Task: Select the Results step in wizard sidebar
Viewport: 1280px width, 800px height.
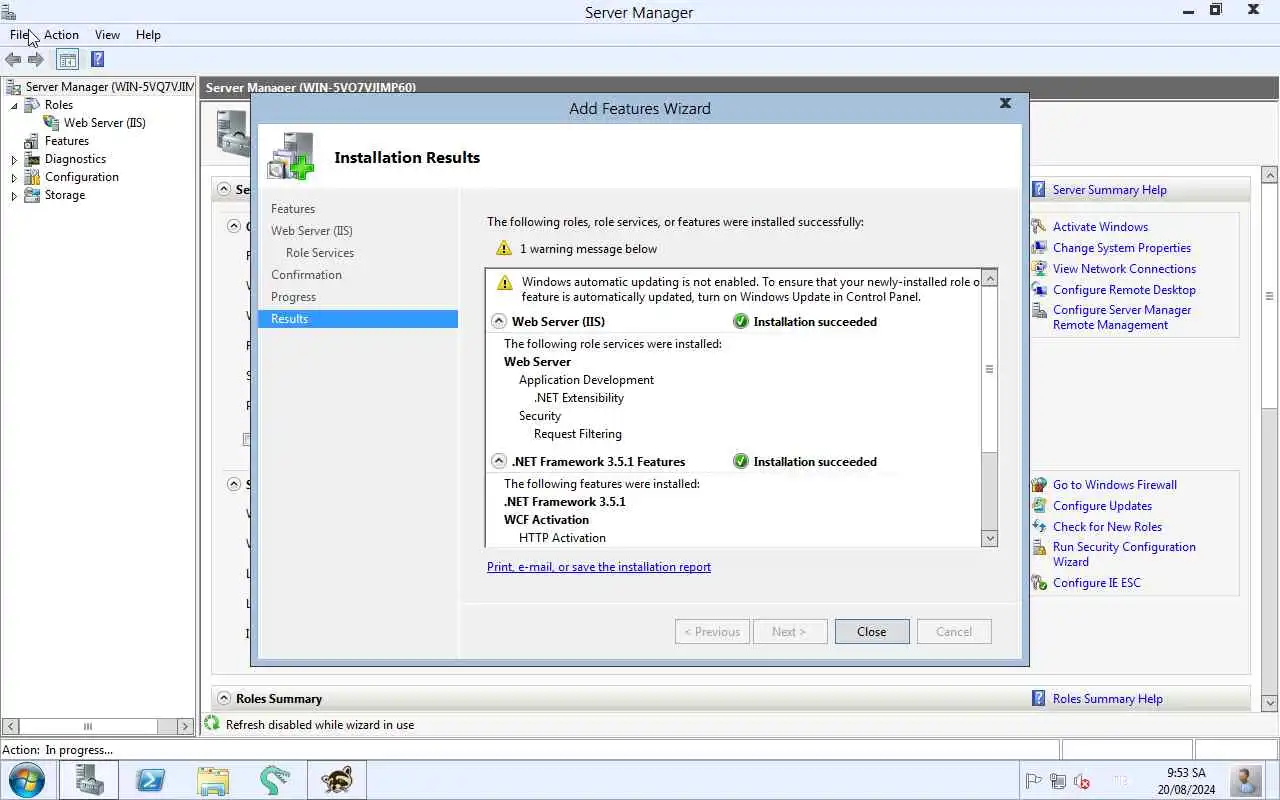Action: coord(358,319)
